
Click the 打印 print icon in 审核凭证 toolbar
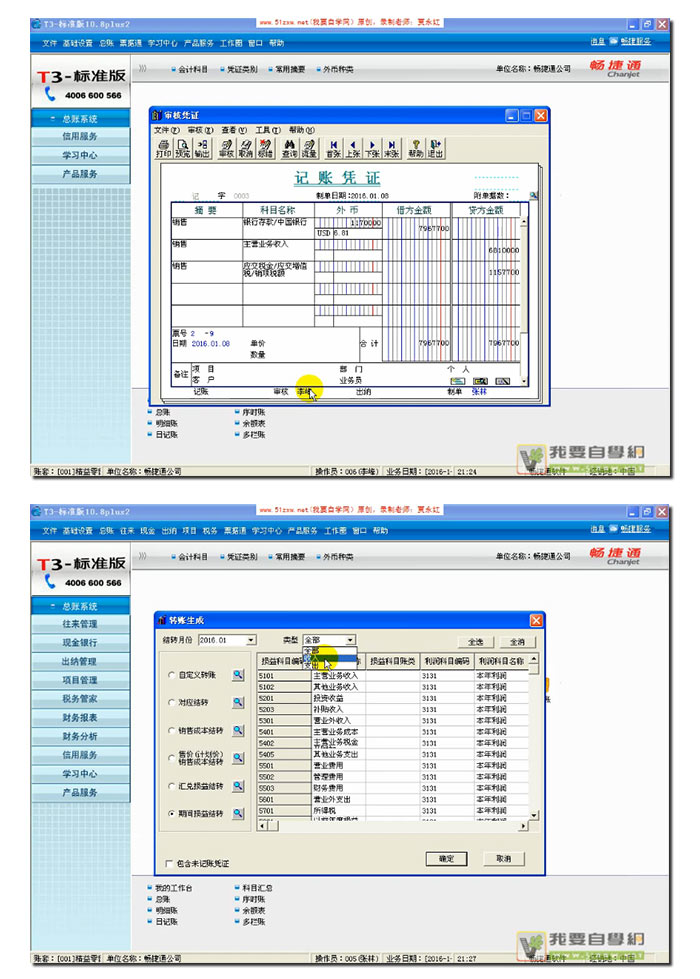(164, 149)
